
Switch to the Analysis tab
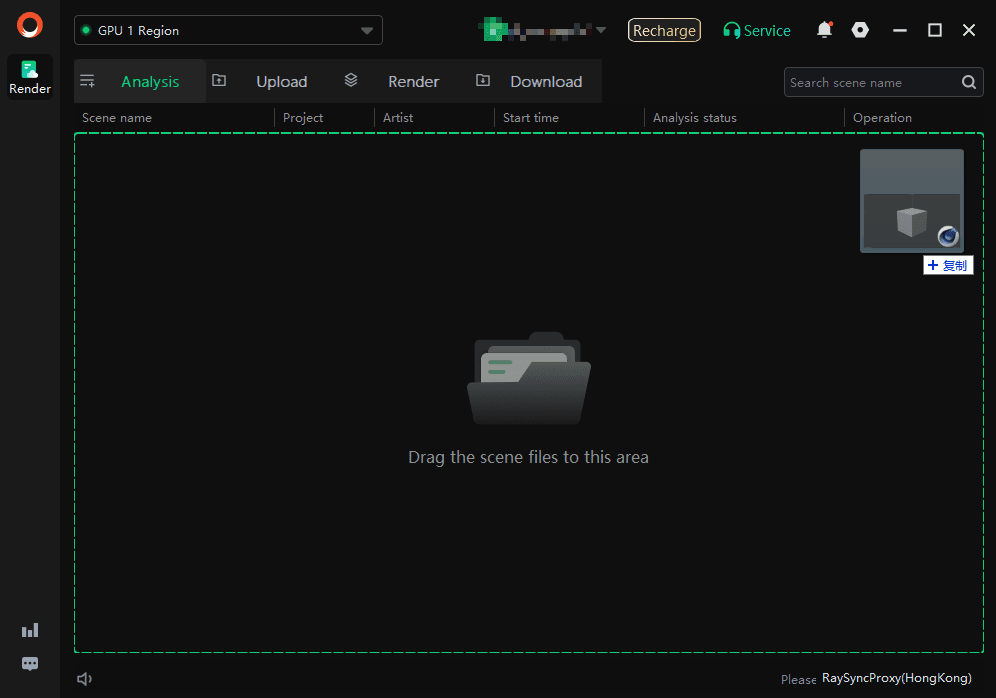point(149,82)
